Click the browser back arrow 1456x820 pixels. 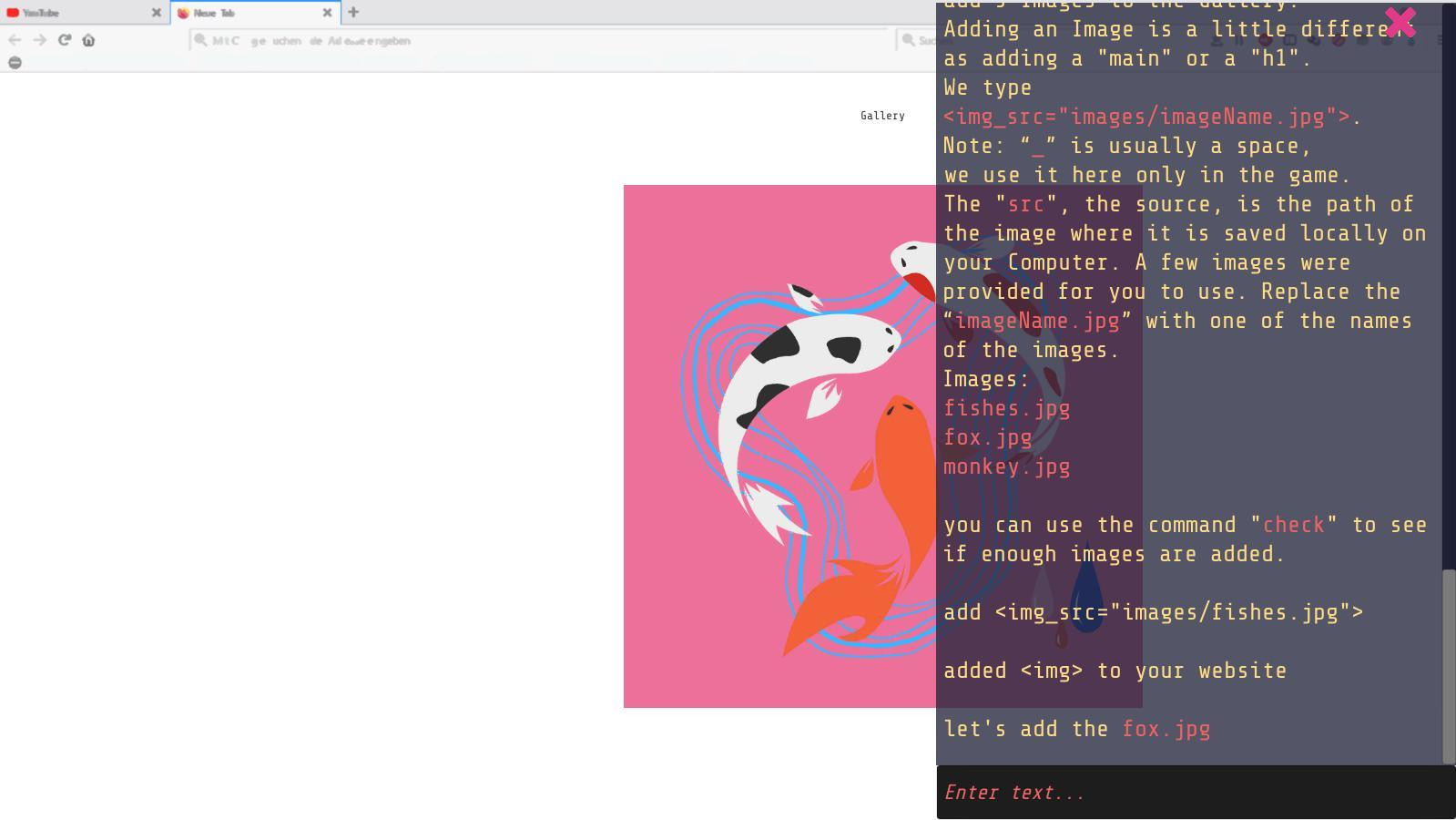pyautogui.click(x=15, y=40)
